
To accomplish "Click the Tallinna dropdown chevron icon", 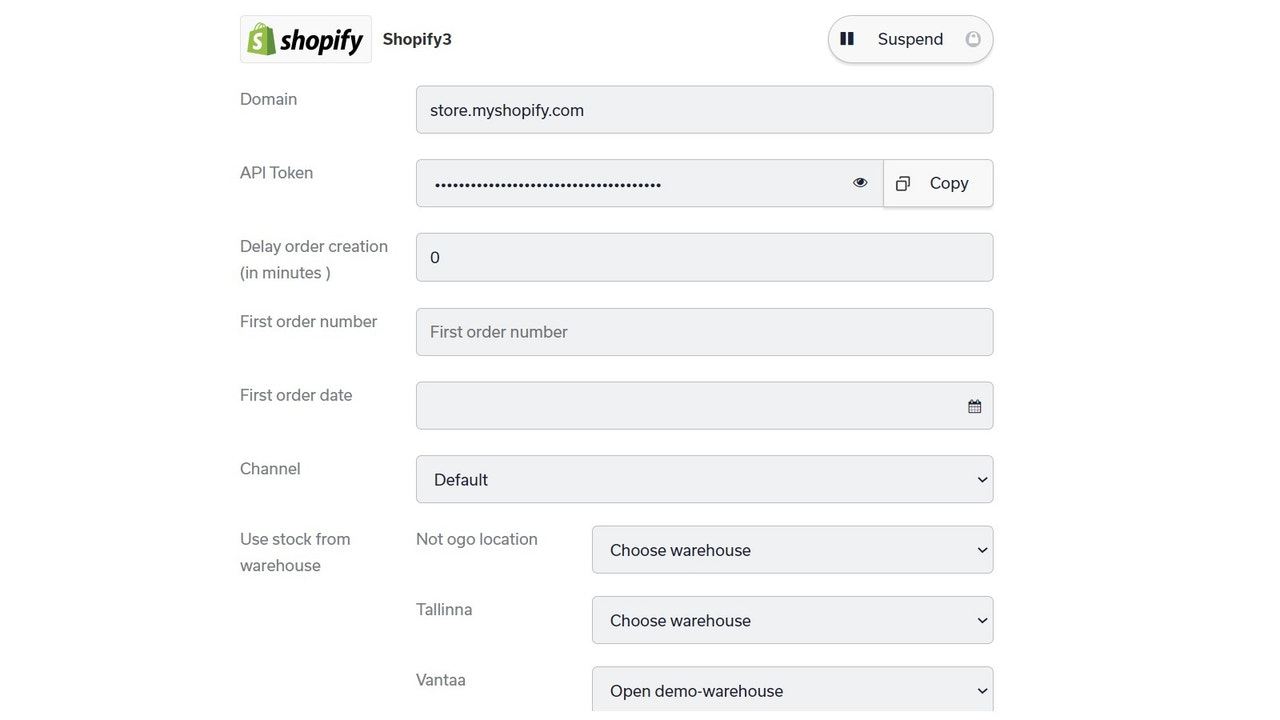I will [x=981, y=620].
